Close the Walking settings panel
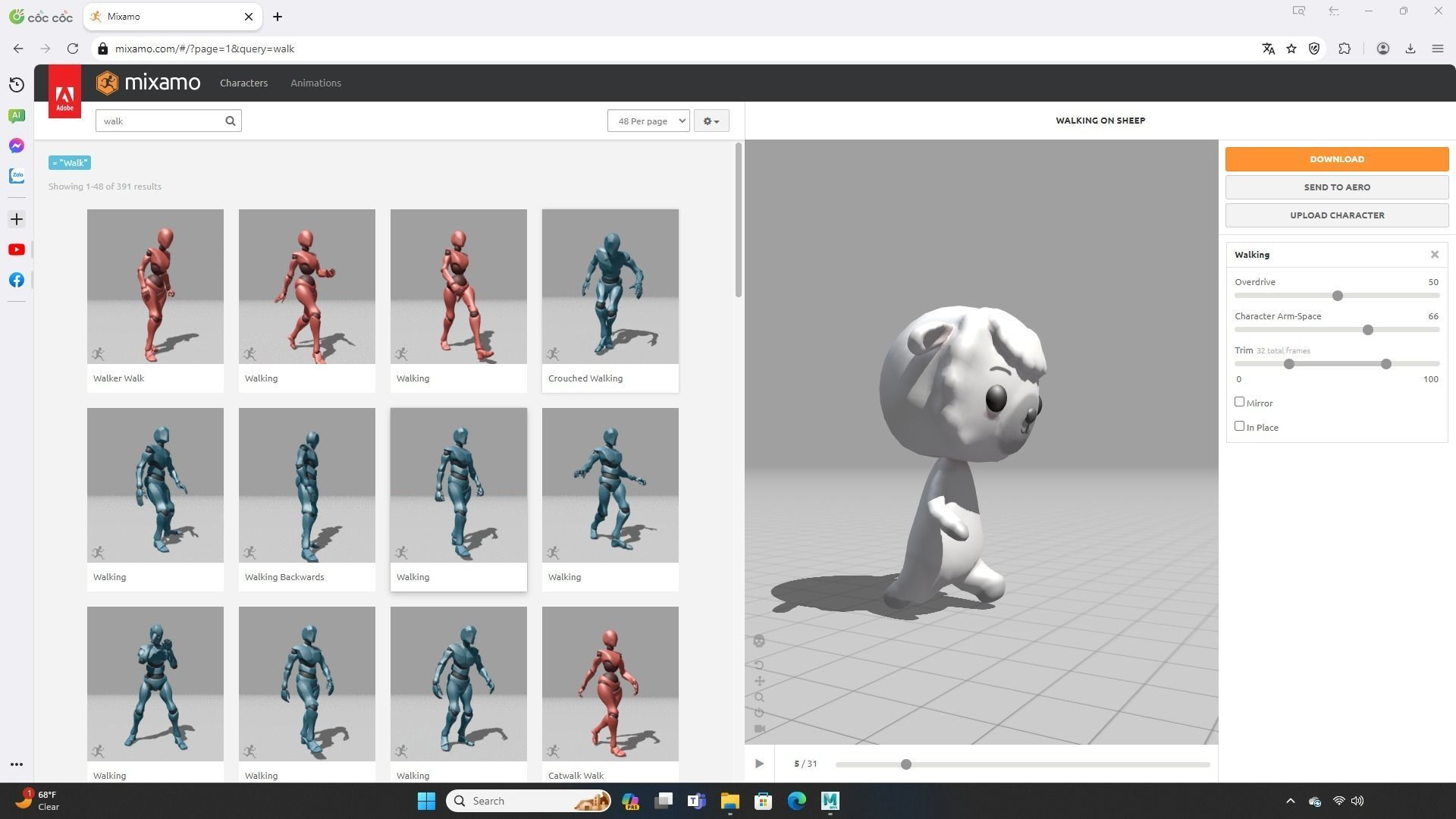 click(x=1434, y=255)
